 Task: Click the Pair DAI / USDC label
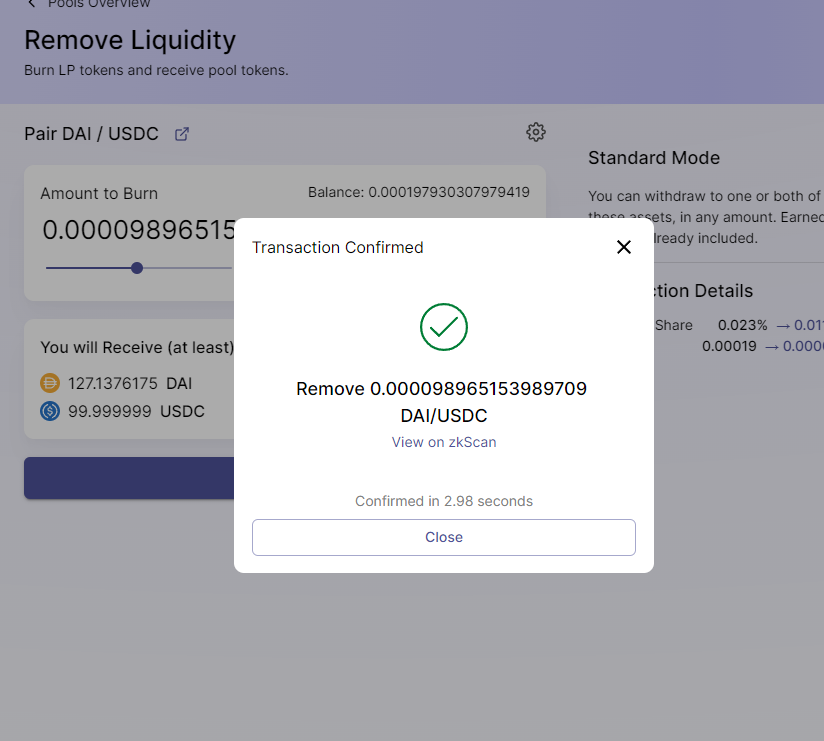[x=91, y=133]
